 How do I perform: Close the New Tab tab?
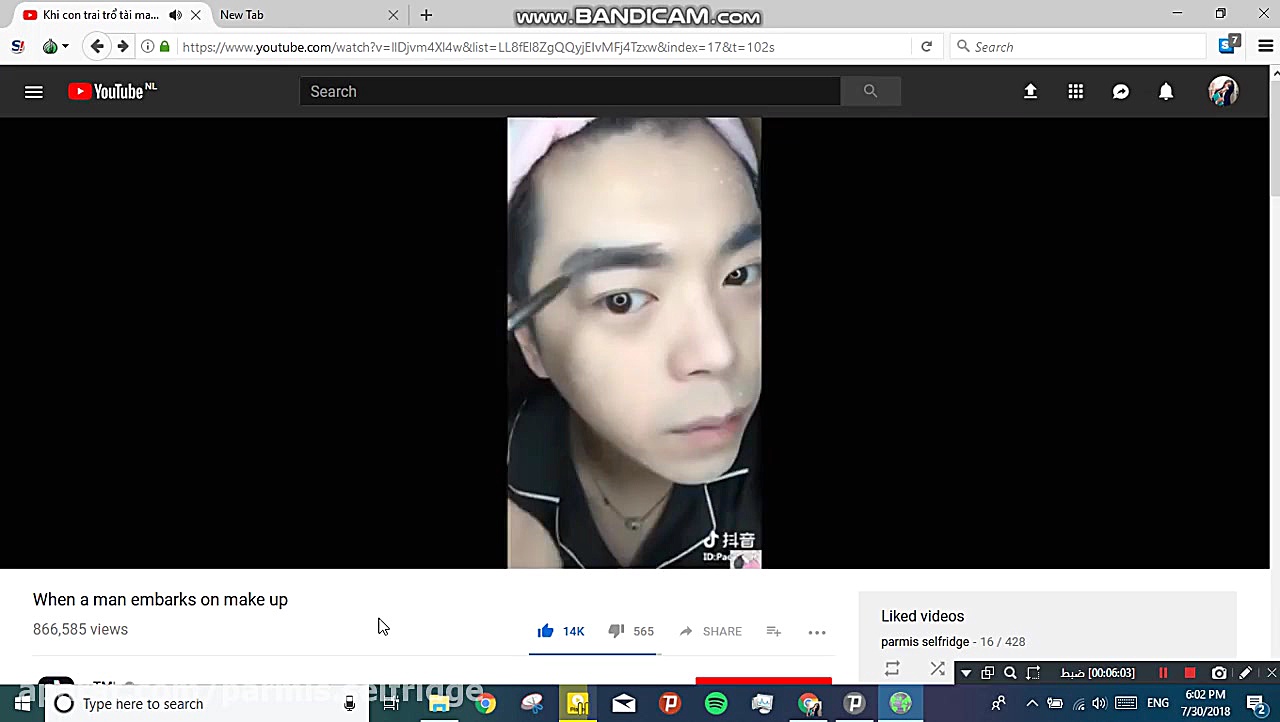(393, 15)
